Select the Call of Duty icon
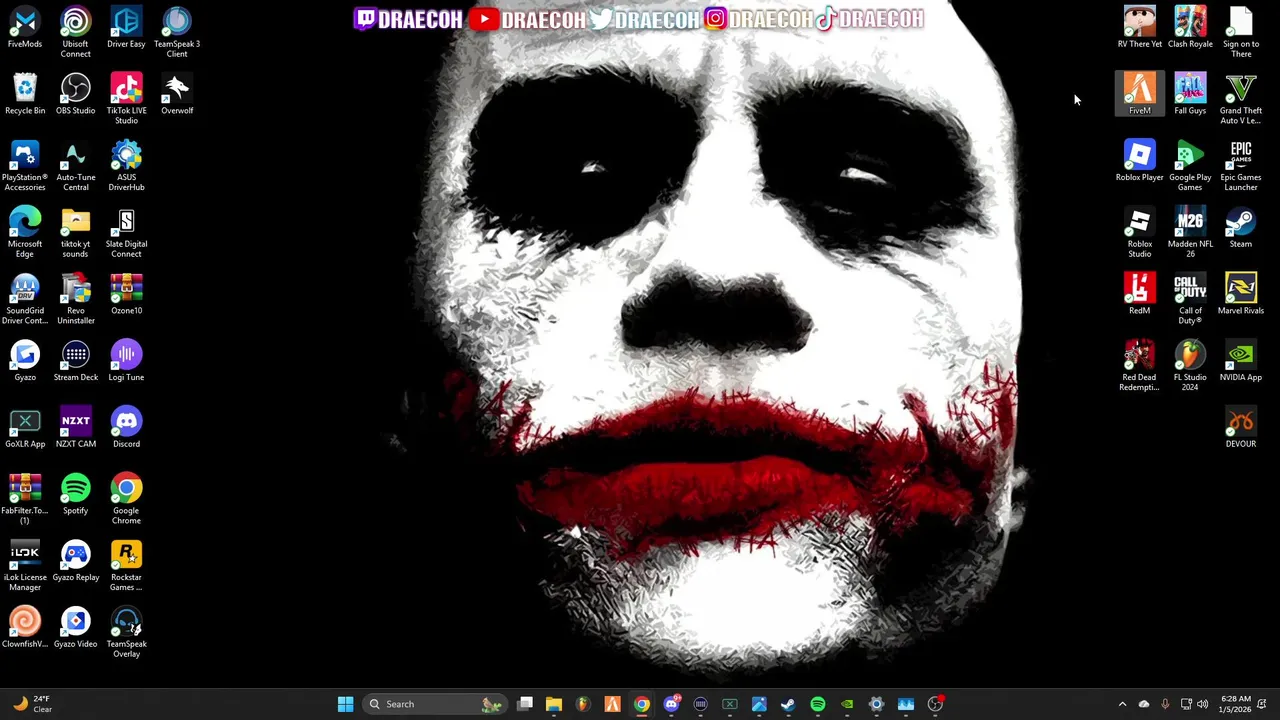Viewport: 1280px width, 720px height. click(1190, 299)
